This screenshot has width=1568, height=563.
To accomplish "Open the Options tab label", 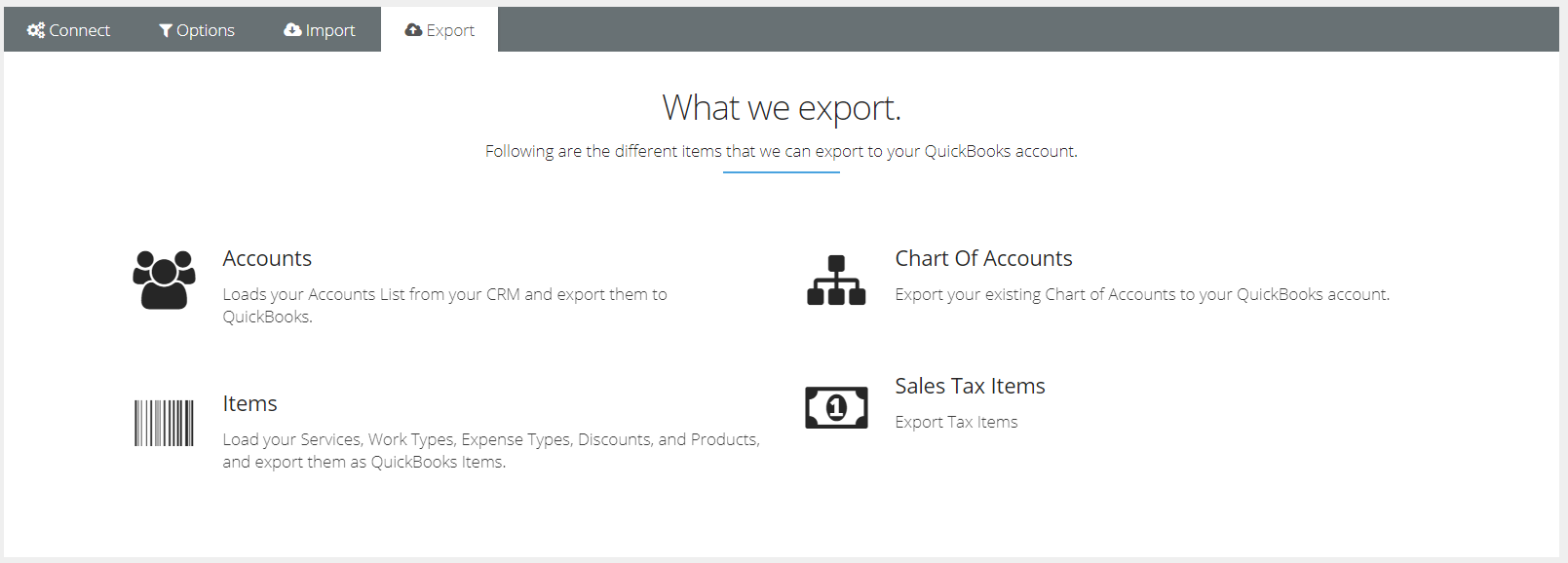I will click(206, 30).
